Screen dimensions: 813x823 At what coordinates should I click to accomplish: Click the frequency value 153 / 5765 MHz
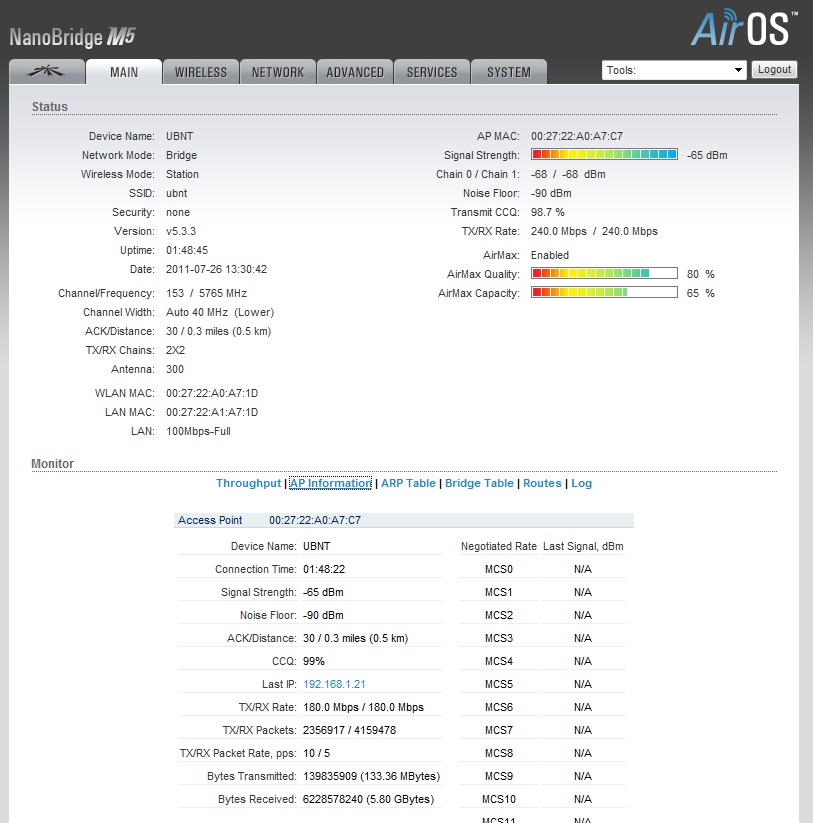[206, 293]
